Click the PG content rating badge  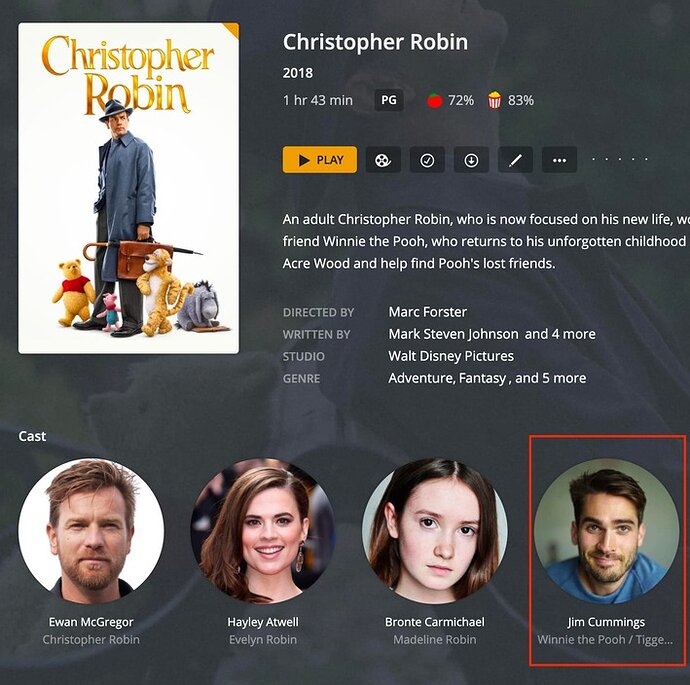pyautogui.click(x=389, y=100)
